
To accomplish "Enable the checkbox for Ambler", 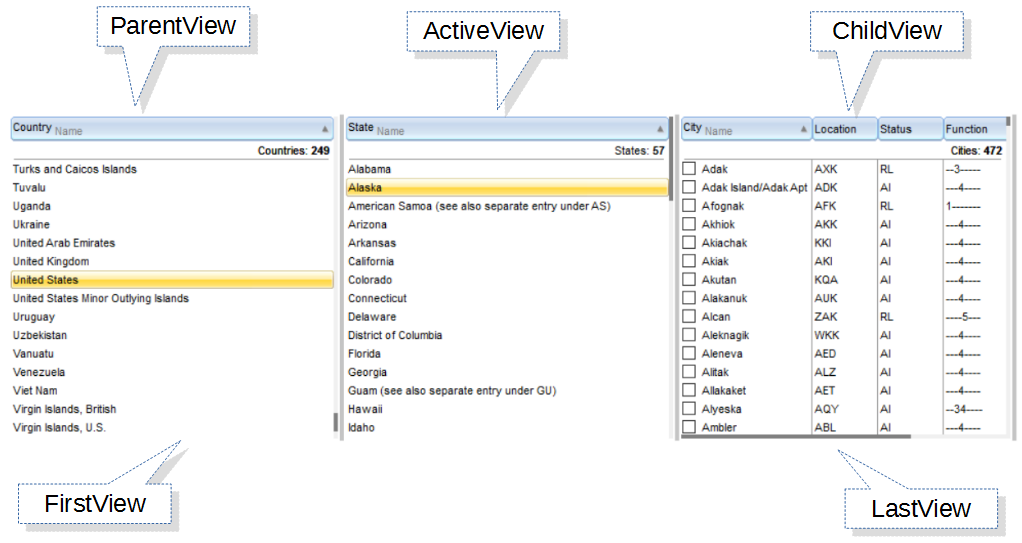I will point(689,427).
